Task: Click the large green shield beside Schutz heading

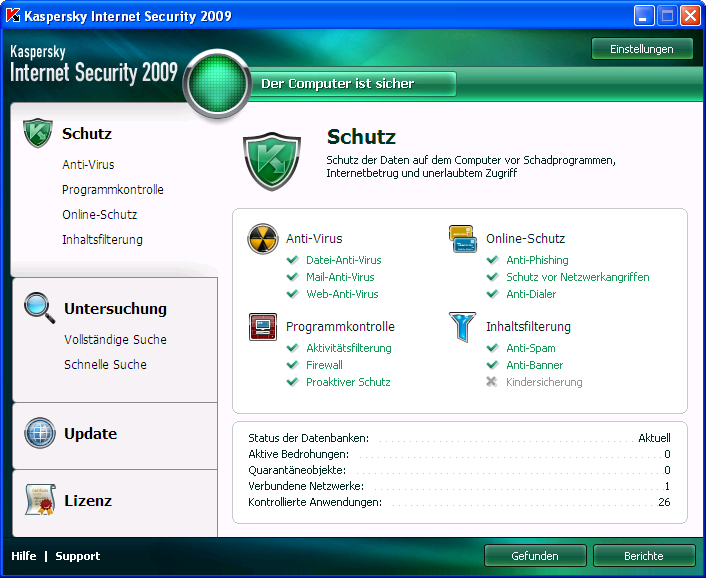Action: 272,161
